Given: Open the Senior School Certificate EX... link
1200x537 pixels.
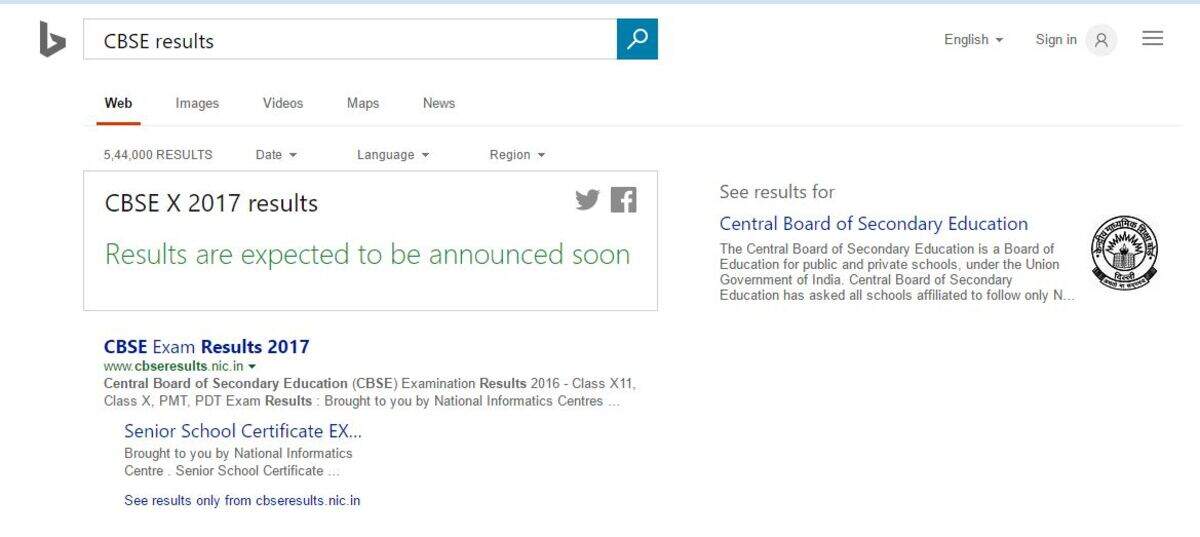Looking at the screenshot, I should (x=243, y=431).
